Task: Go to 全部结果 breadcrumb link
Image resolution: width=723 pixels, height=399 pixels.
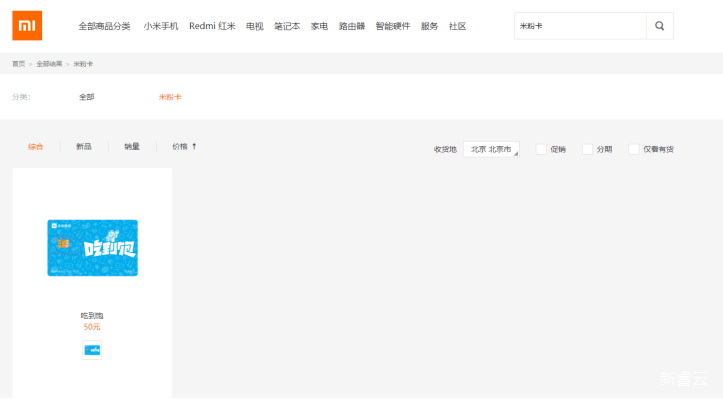Action: [49, 64]
